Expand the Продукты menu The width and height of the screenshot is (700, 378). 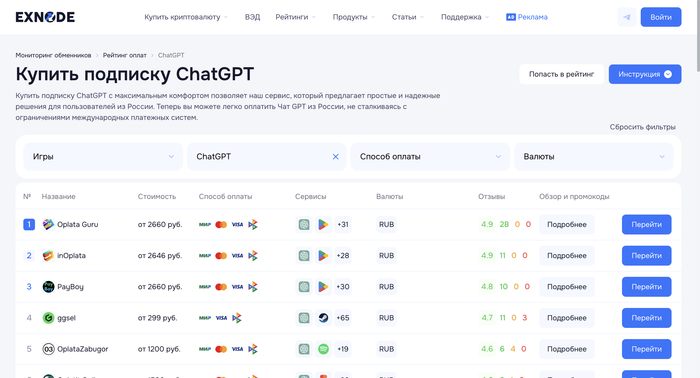pos(354,17)
